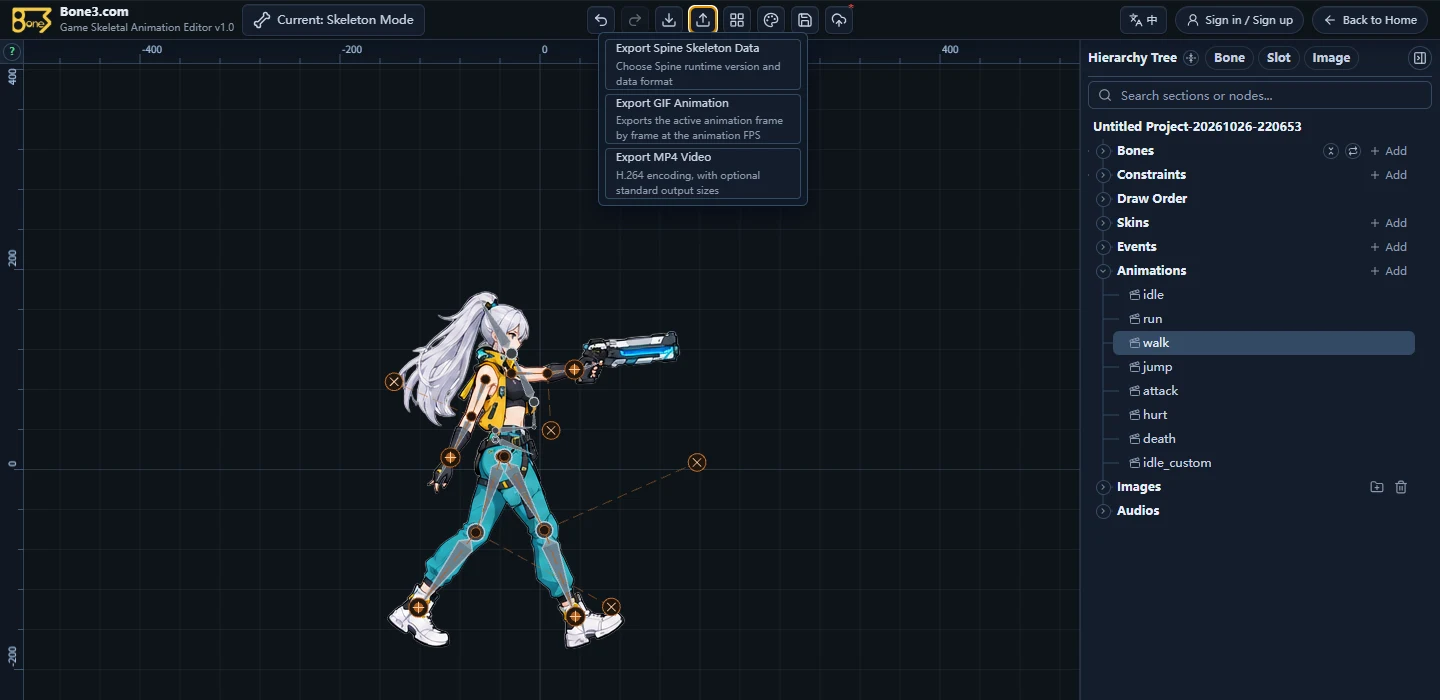The image size is (1440, 700).
Task: Click the undo arrow icon
Action: [601, 20]
